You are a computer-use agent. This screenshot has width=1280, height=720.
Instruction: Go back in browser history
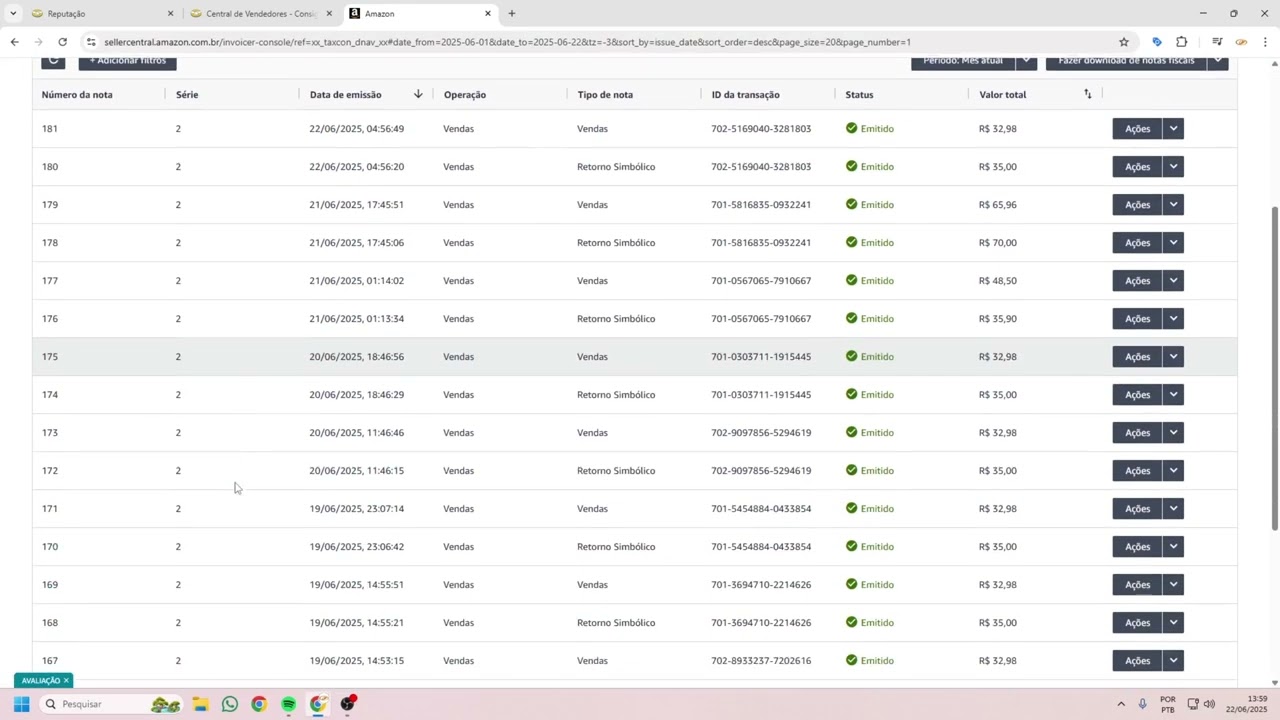pyautogui.click(x=14, y=42)
